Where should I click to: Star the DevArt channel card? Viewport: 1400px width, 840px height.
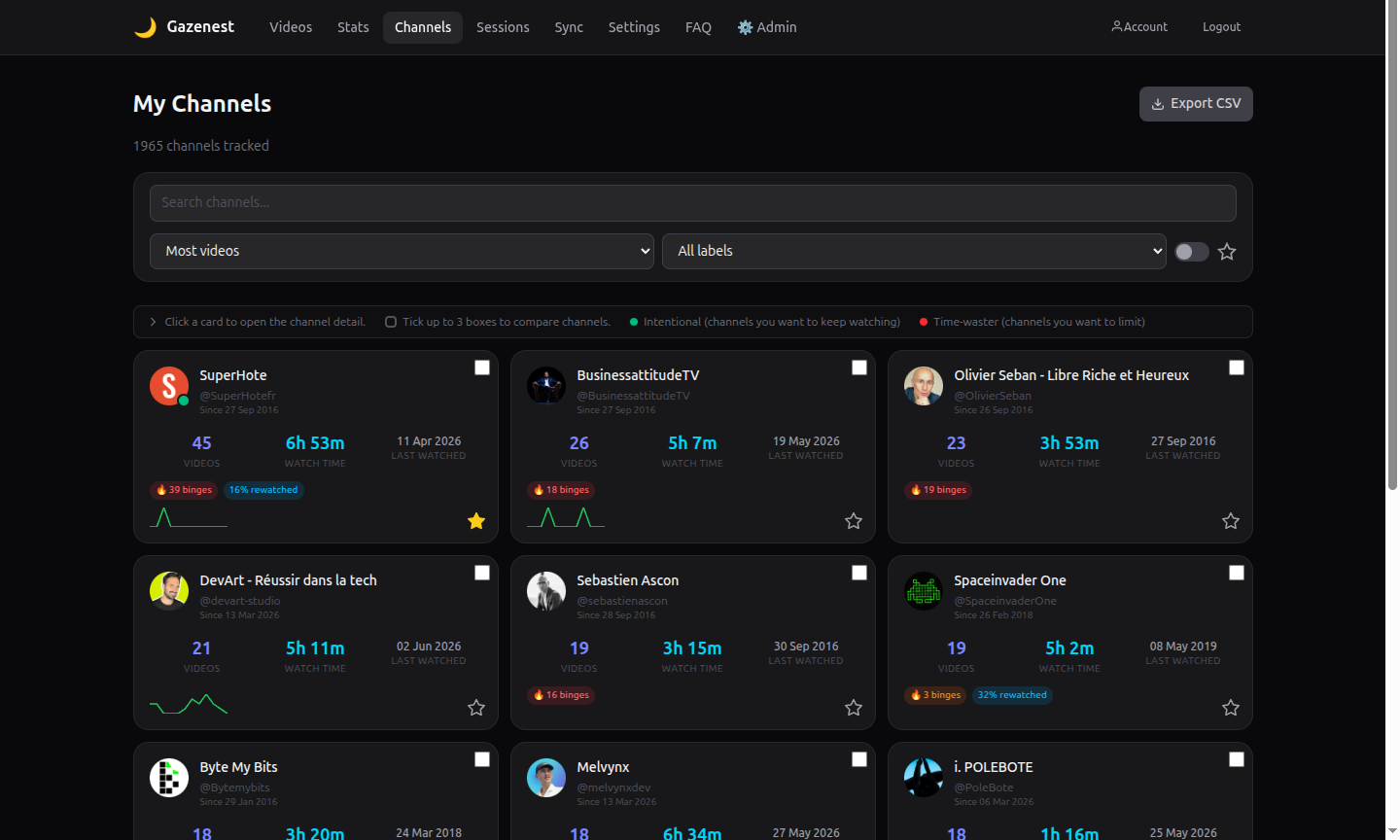(476, 708)
